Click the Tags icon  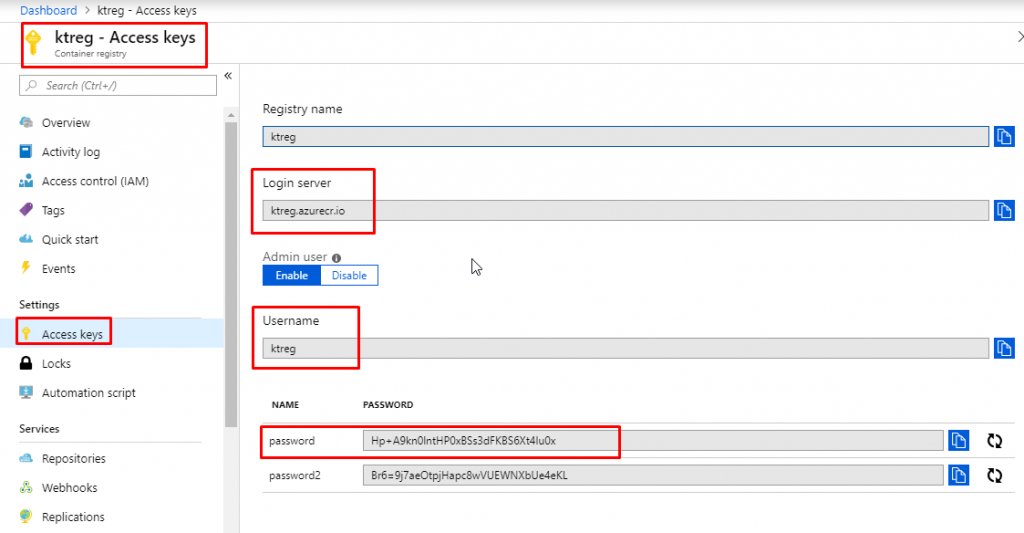(x=26, y=210)
